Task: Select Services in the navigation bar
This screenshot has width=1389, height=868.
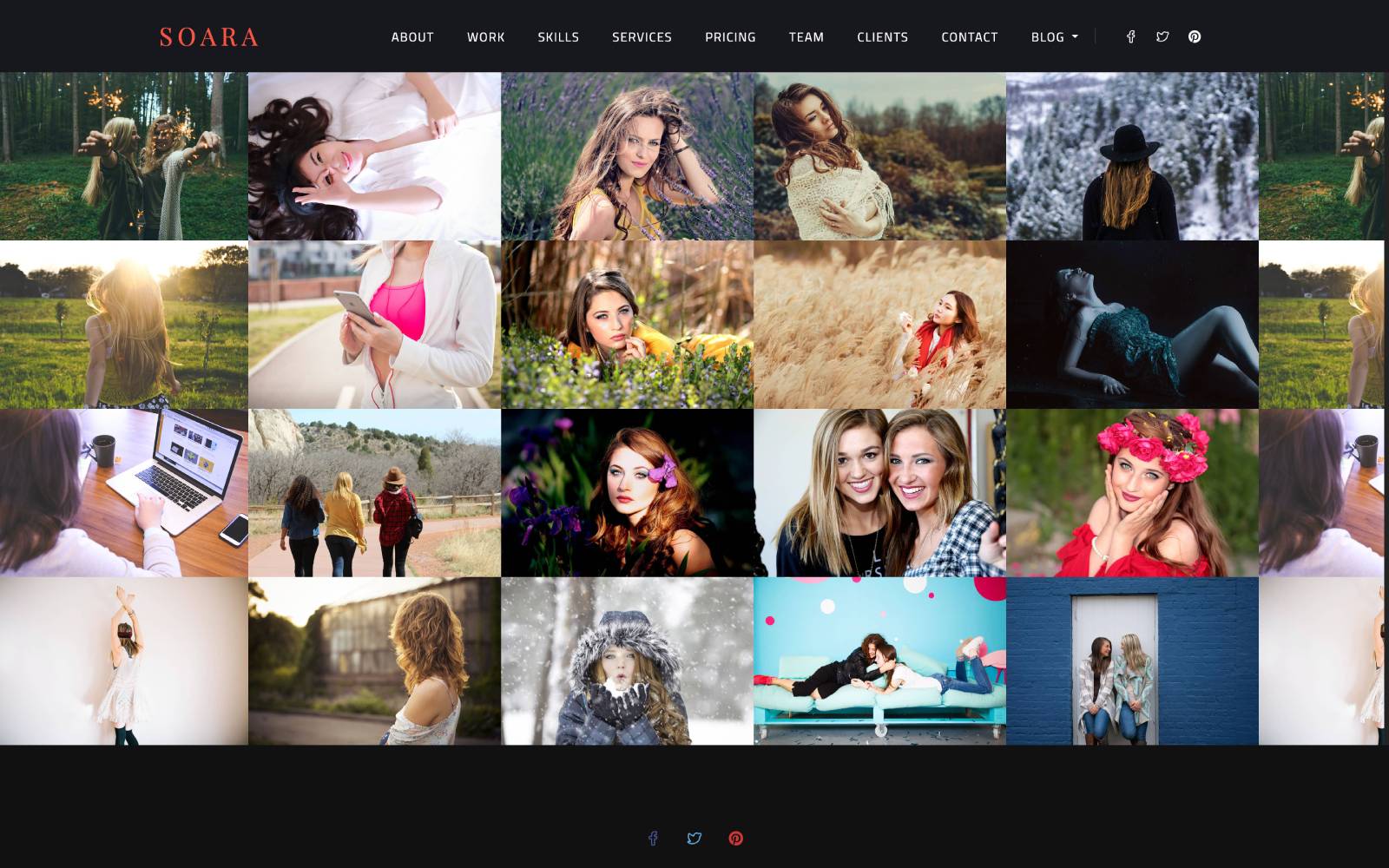Action: [x=642, y=37]
